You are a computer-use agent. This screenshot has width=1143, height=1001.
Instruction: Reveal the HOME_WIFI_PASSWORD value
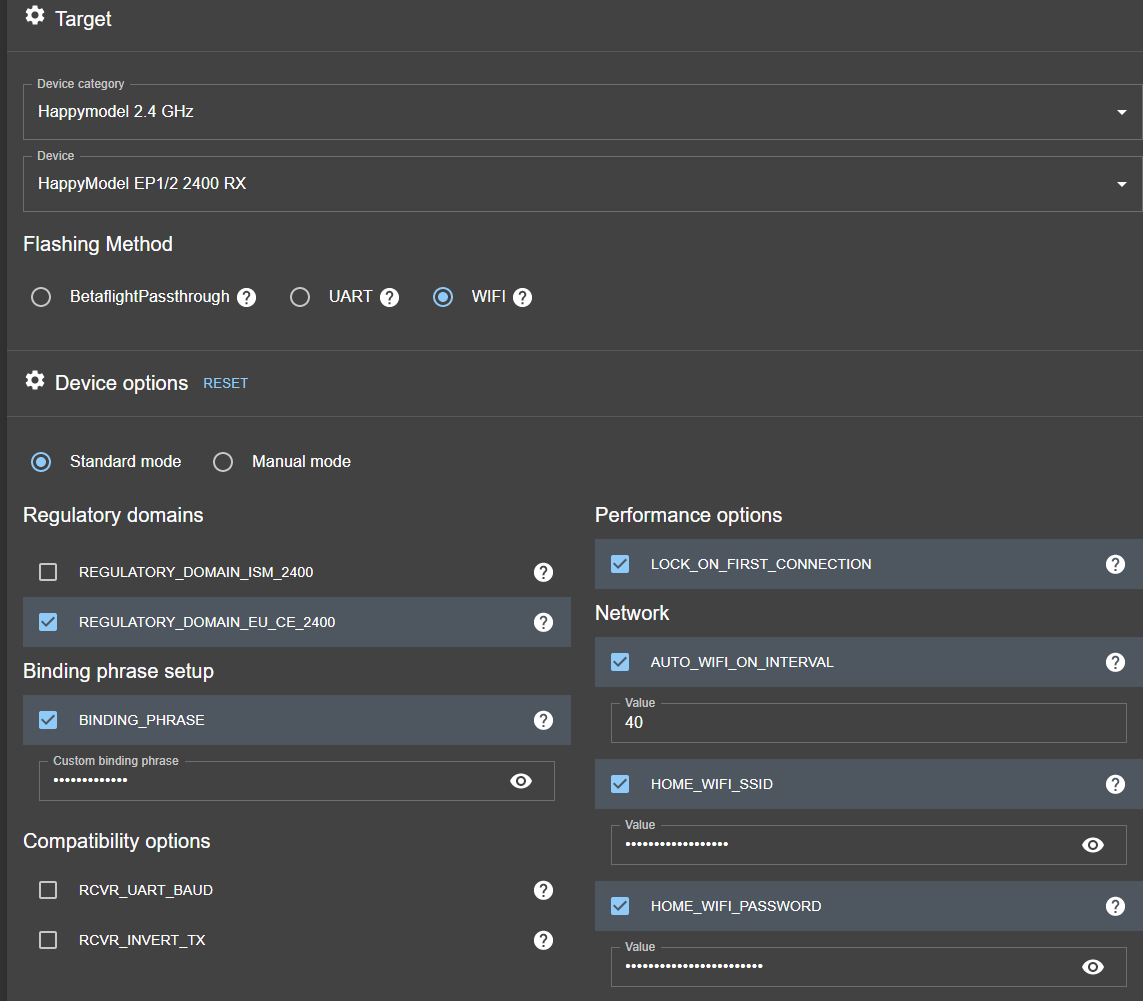click(1093, 966)
